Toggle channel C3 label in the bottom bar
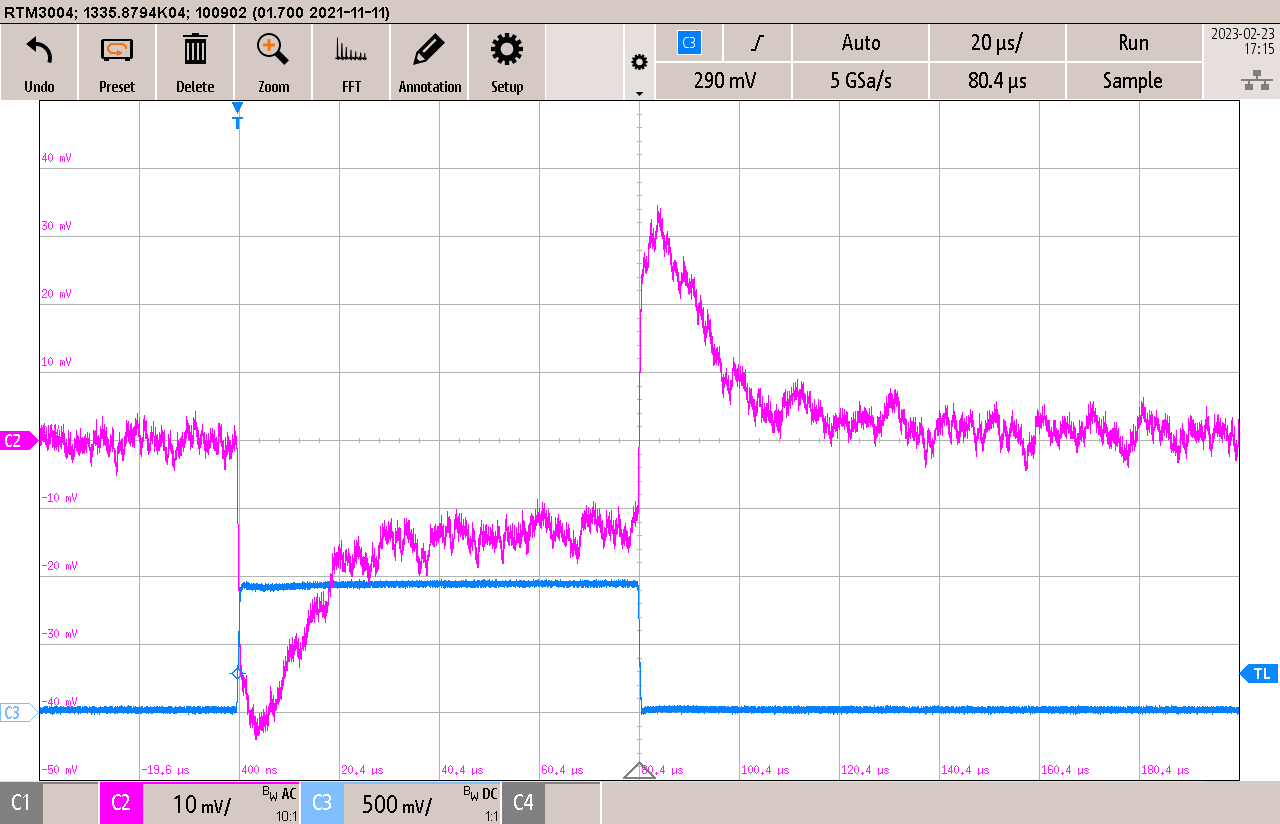1280x824 pixels. tap(322, 803)
